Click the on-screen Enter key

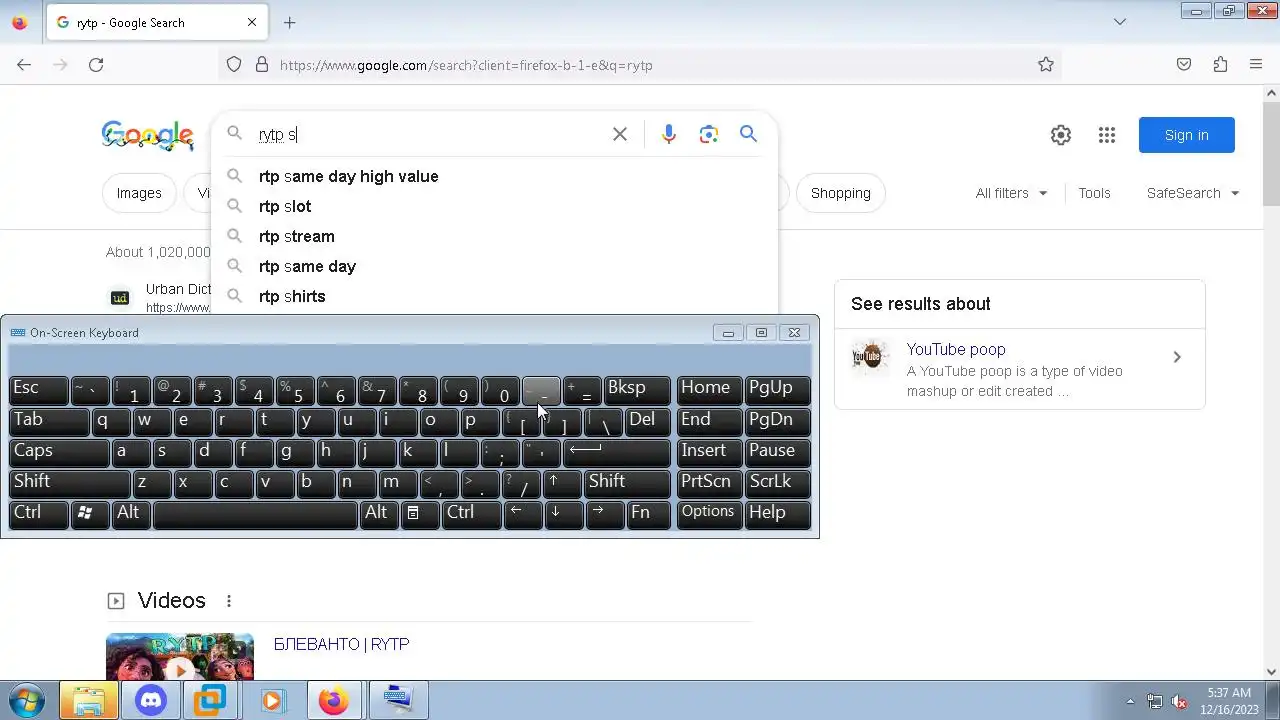click(617, 451)
